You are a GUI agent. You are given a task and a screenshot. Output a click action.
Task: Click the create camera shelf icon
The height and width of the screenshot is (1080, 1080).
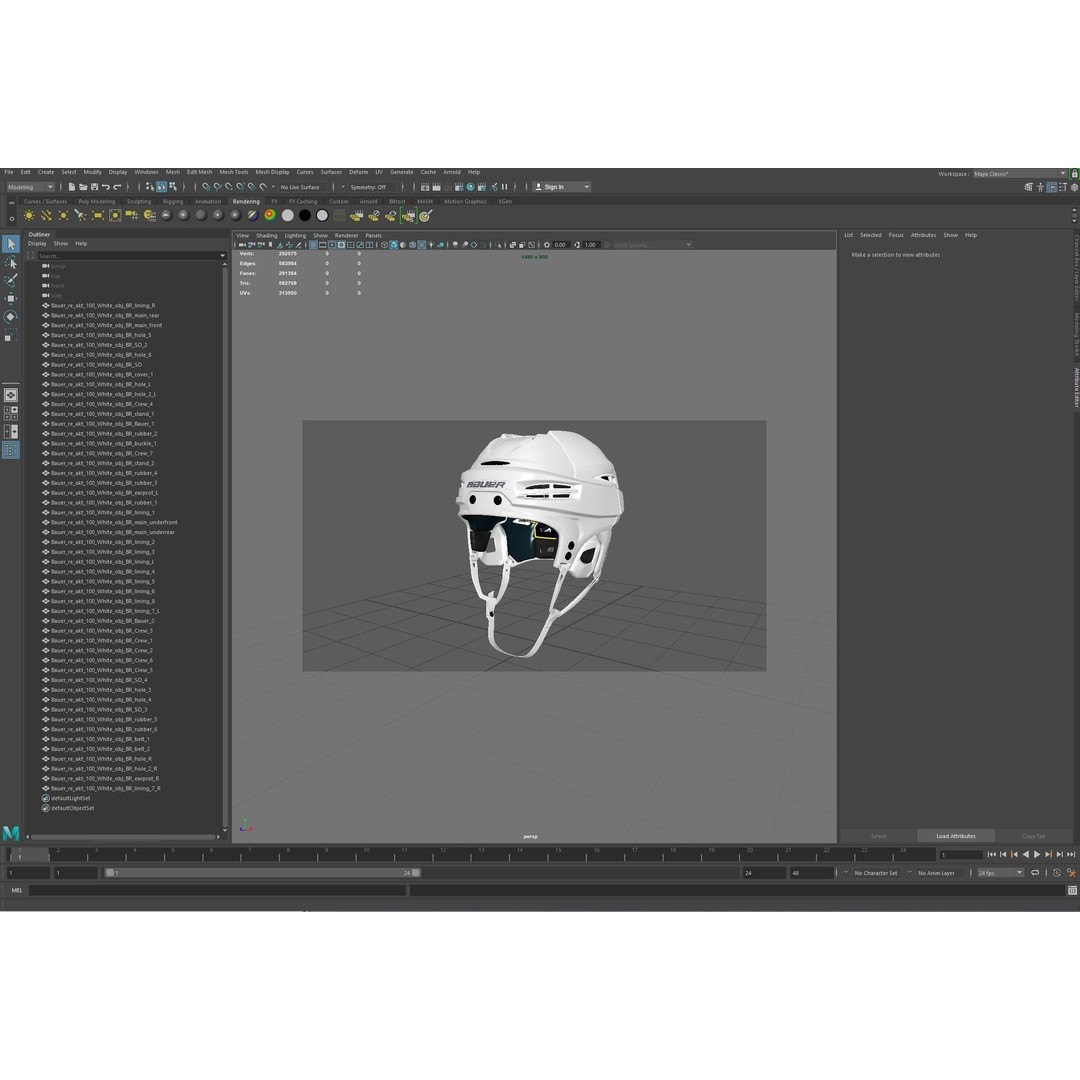(x=132, y=216)
